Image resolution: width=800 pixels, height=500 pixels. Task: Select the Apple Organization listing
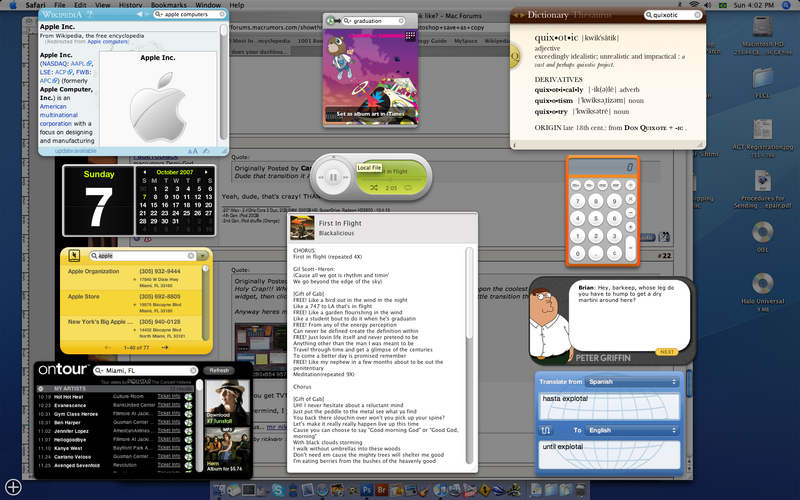(133, 278)
